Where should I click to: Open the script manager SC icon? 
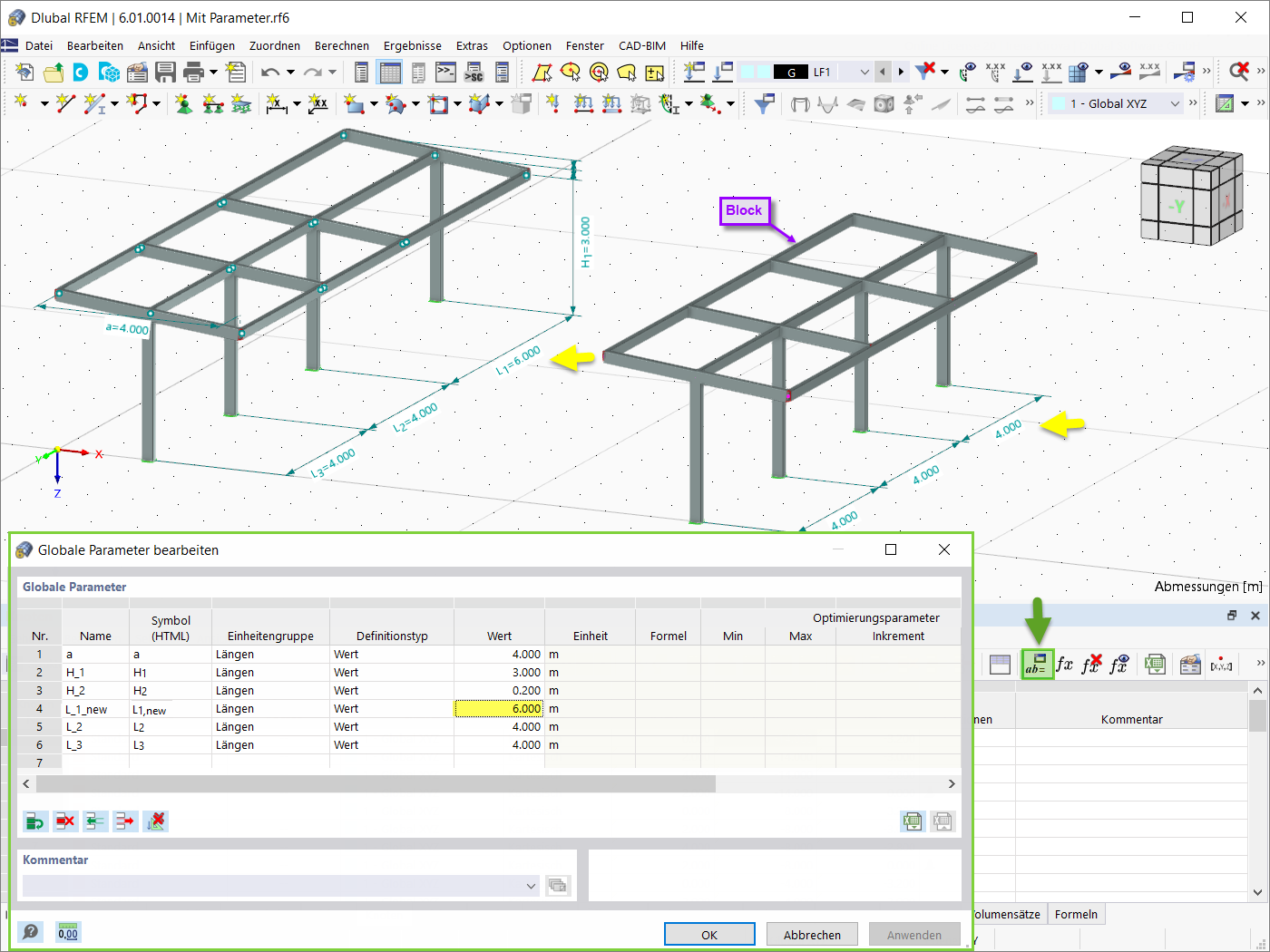pyautogui.click(x=474, y=73)
